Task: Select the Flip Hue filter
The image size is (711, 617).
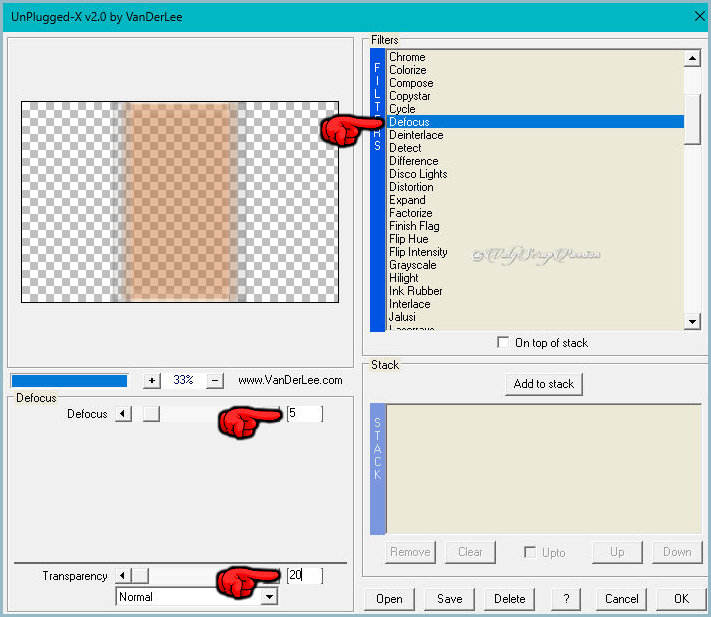Action: (x=536, y=239)
